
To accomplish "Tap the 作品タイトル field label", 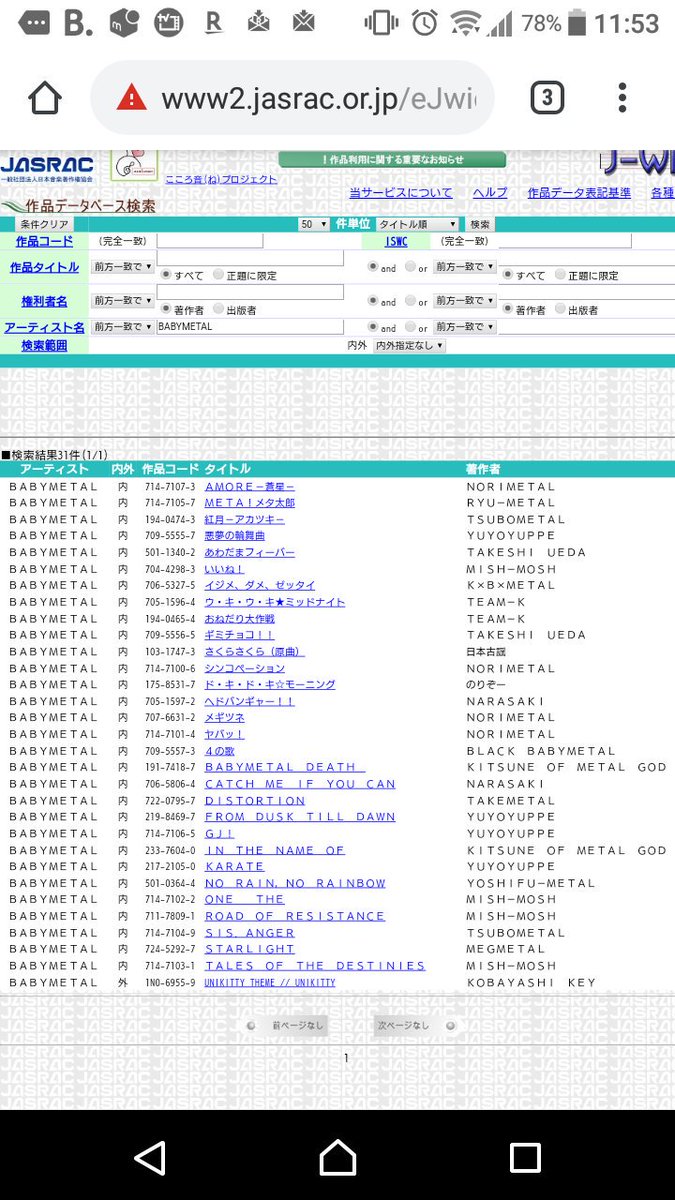I will pos(44,267).
